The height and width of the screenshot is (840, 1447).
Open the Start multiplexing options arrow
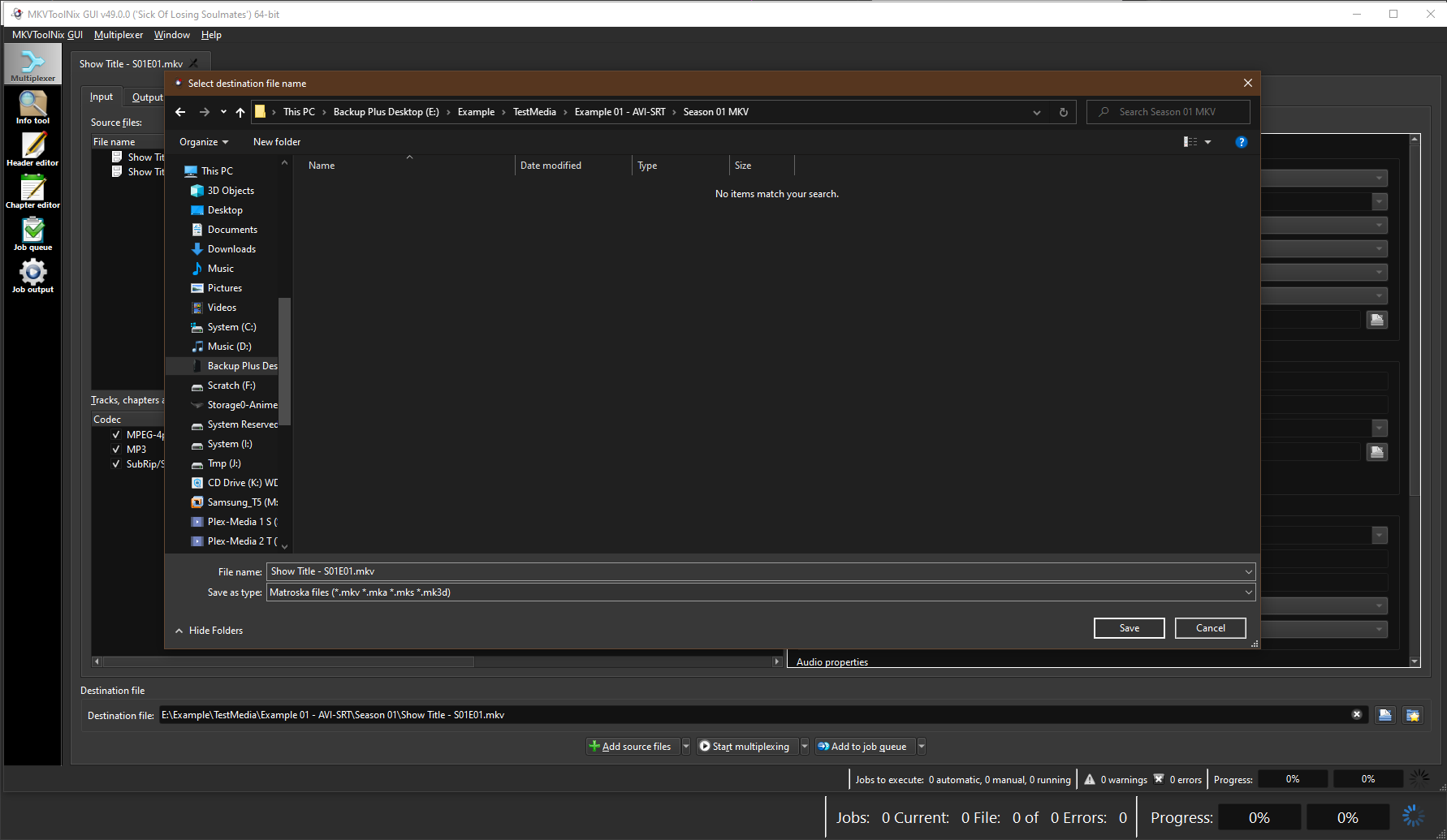pos(804,746)
